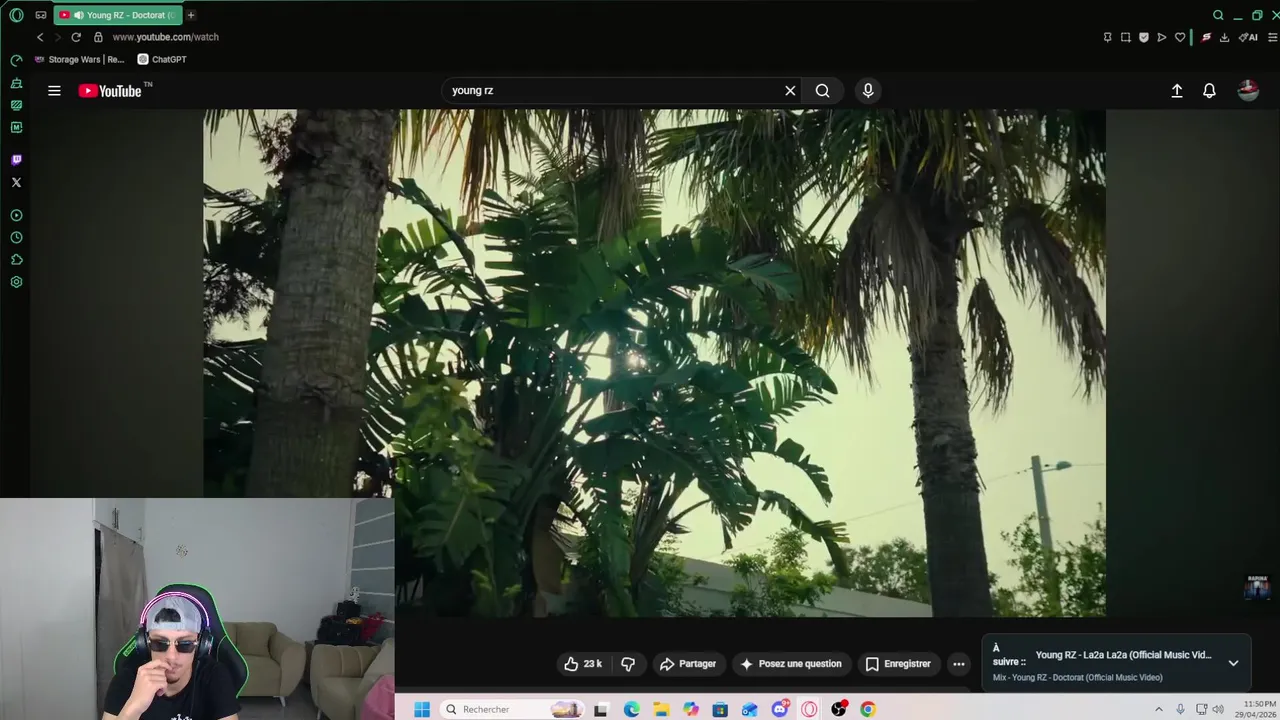
Task: Open ad blocker shield icon
Action: pyautogui.click(x=1144, y=37)
